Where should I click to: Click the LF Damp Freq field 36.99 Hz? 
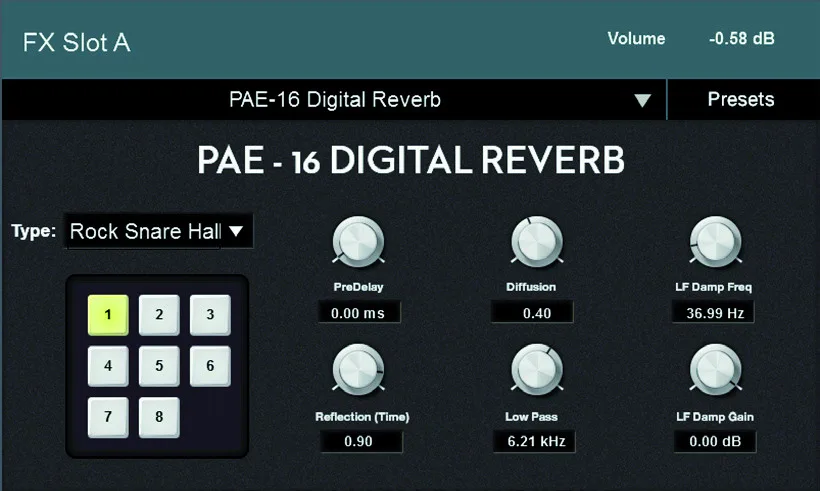pyautogui.click(x=714, y=313)
